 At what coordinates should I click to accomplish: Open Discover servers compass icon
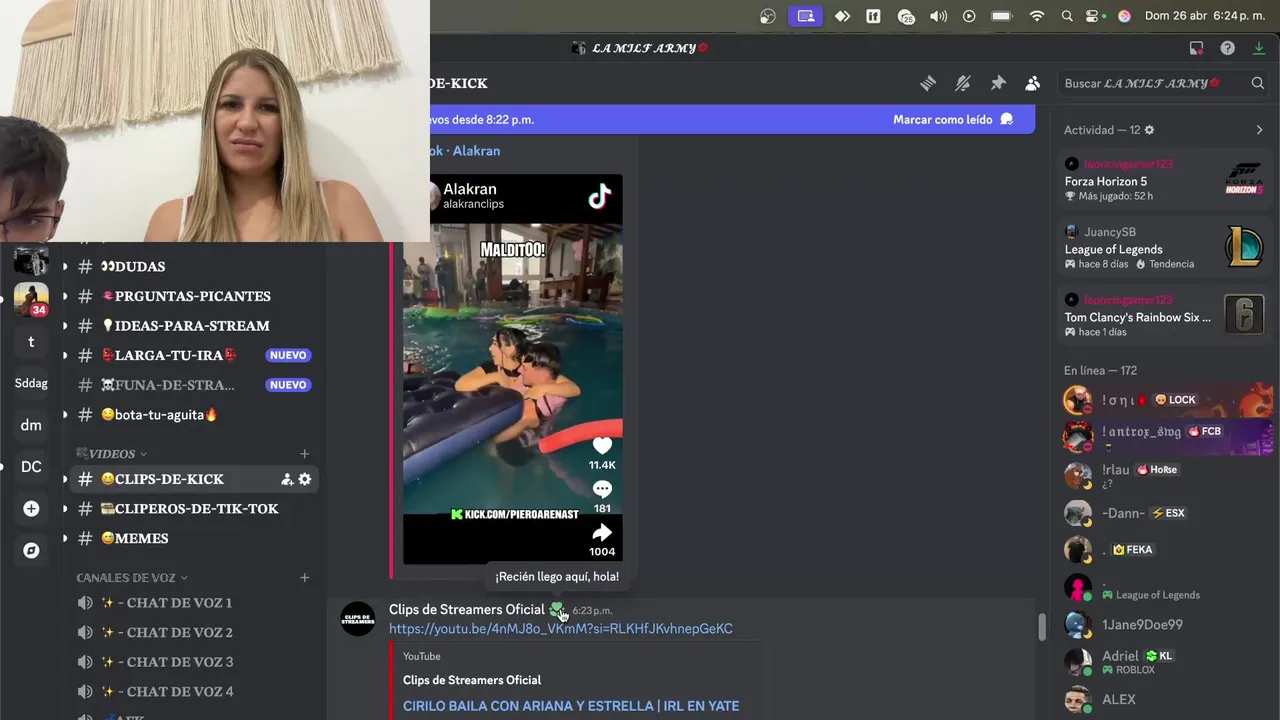(31, 551)
